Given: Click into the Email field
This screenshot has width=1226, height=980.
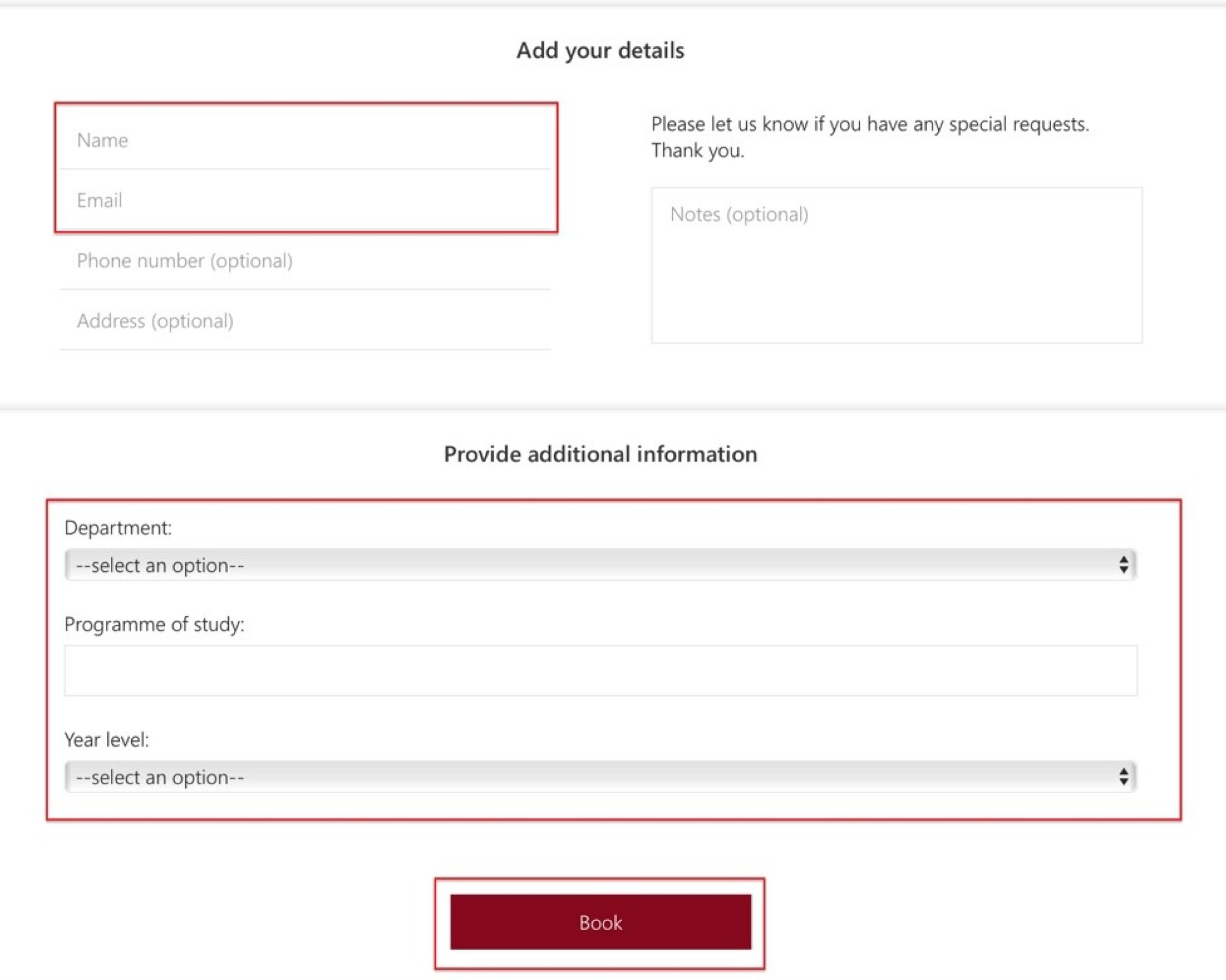Looking at the screenshot, I should (306, 200).
